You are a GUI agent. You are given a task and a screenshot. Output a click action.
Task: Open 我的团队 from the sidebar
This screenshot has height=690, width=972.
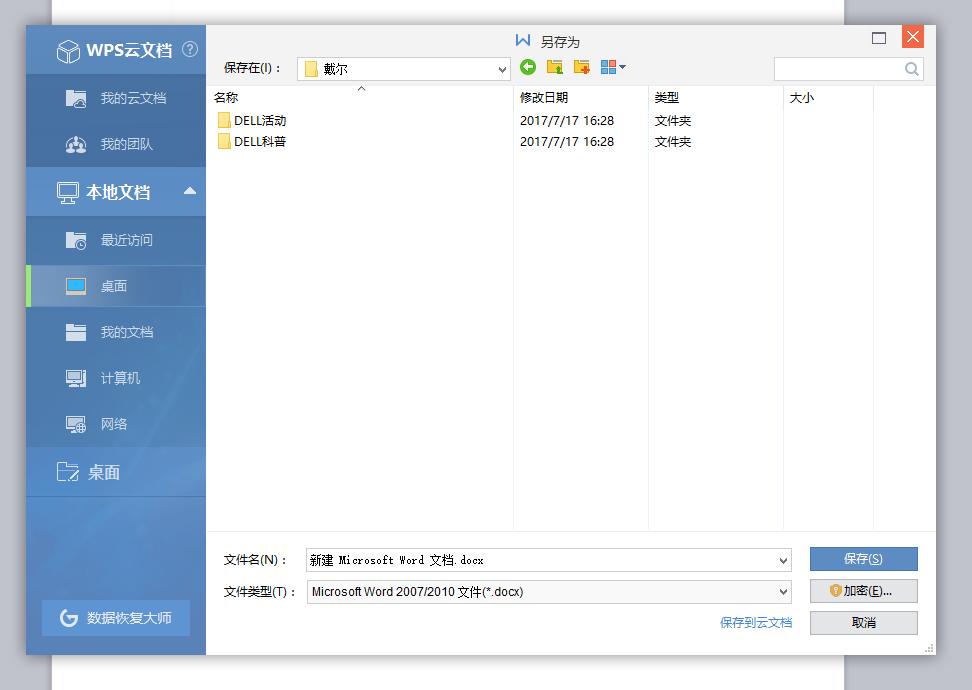[115, 144]
